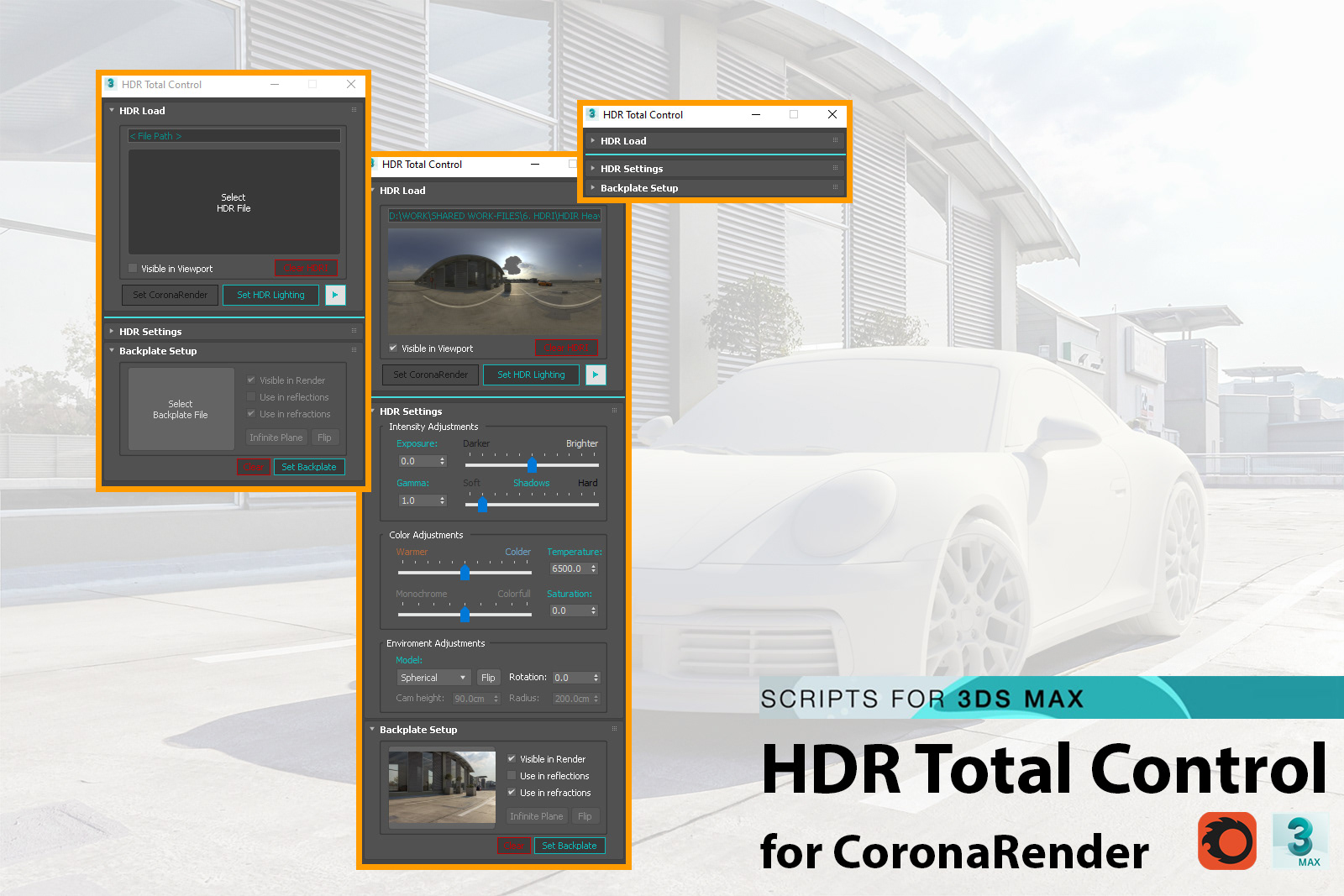Screen dimensions: 1344x896
Task: Enable the unchecked Visible in Viewport checkbox
Action: pyautogui.click(x=133, y=269)
